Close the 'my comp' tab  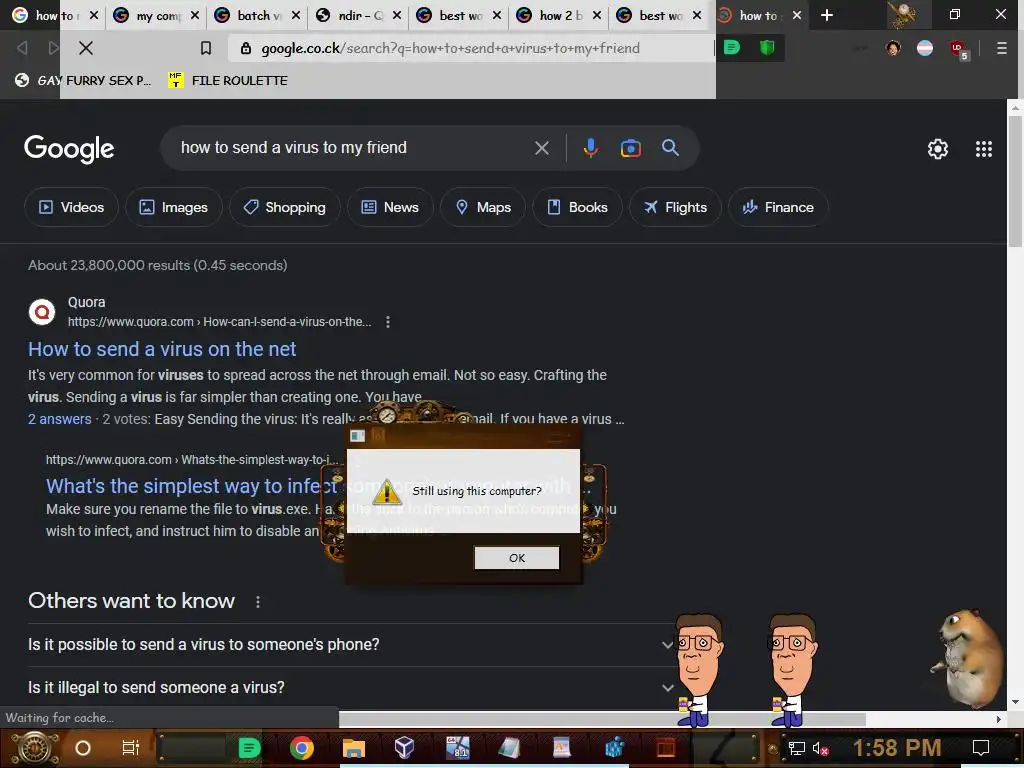[x=195, y=15]
